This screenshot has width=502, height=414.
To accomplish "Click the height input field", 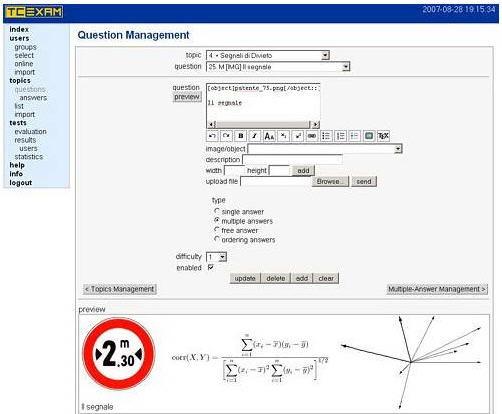I will [x=279, y=171].
